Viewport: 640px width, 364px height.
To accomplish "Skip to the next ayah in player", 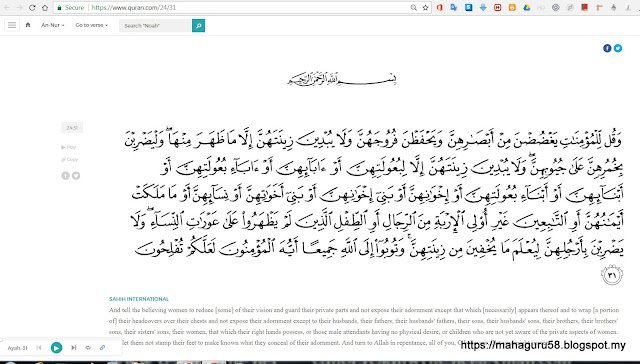I will [73, 348].
